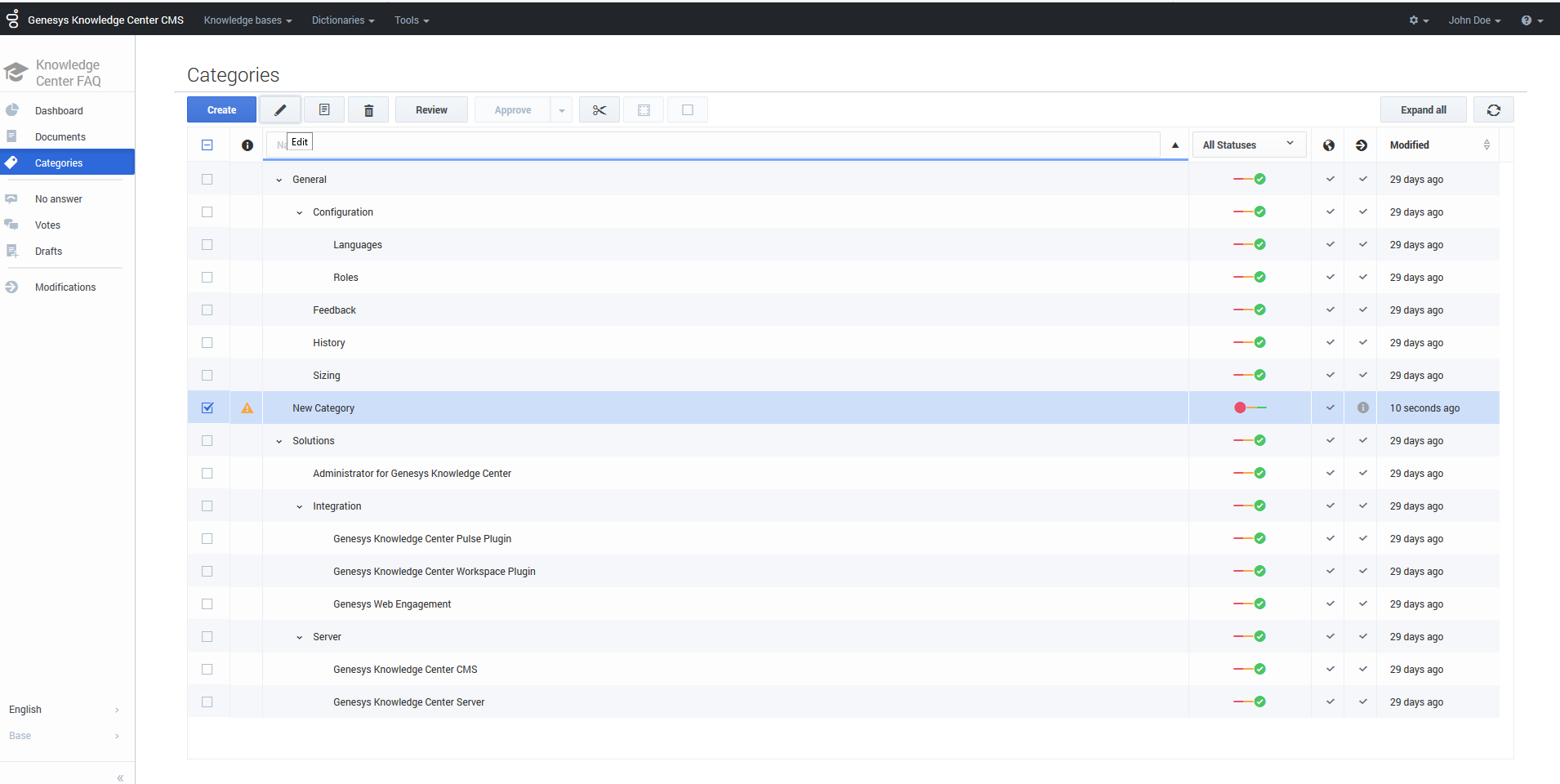Toggle the select-all header checkbox
The image size is (1560, 784).
point(207,145)
